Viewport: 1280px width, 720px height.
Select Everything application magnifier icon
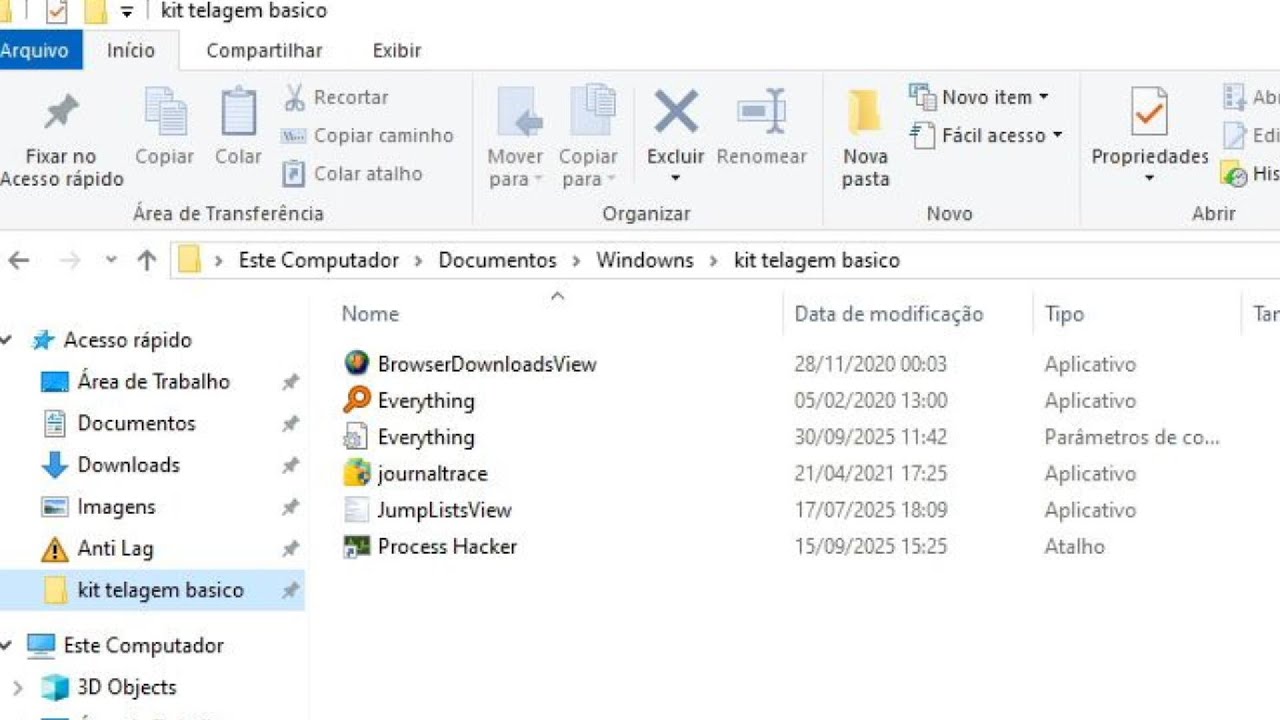(356, 400)
